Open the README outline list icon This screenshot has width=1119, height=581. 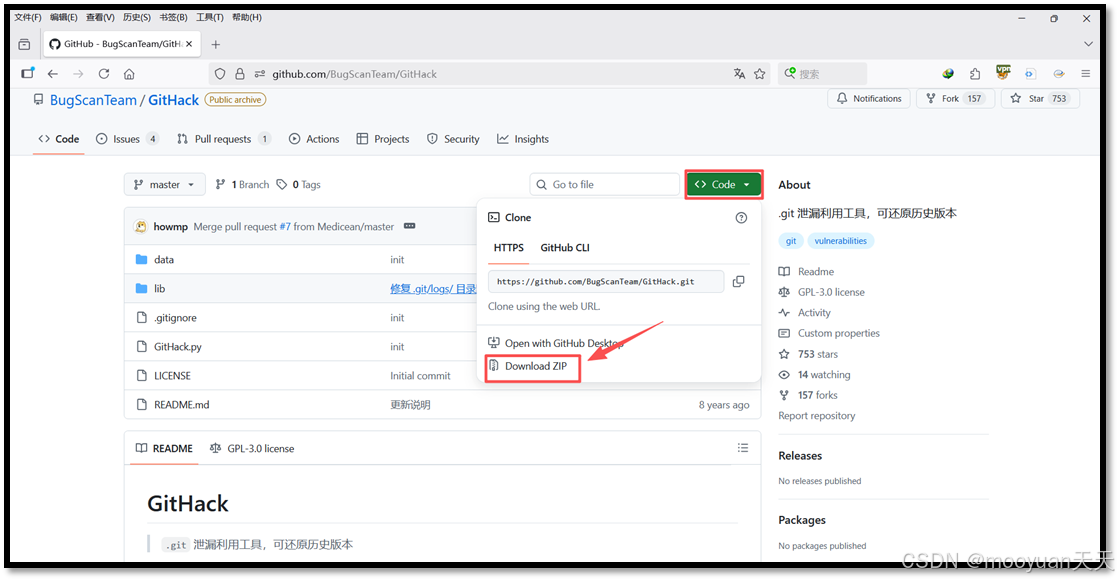tap(743, 448)
